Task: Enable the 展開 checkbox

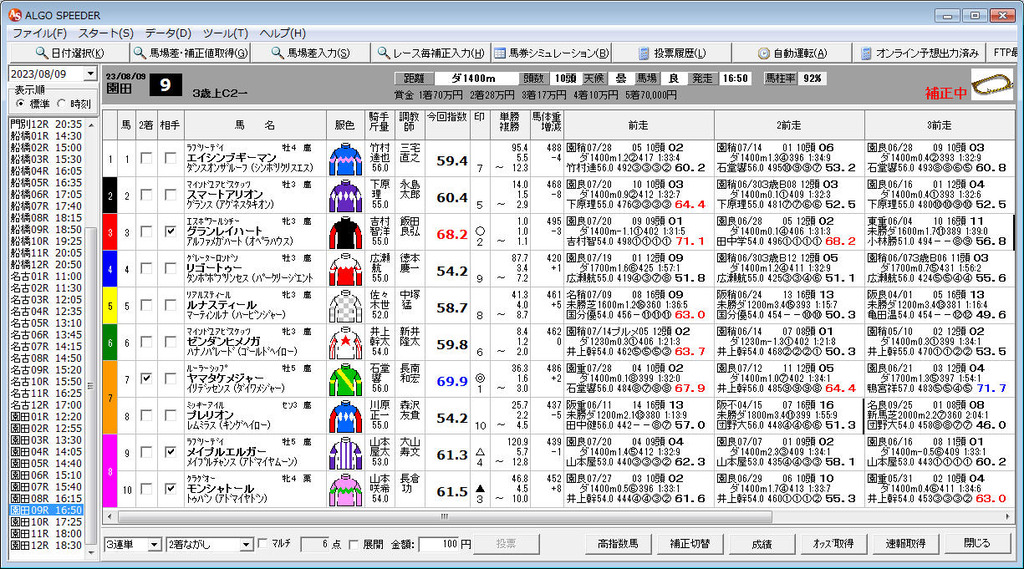Action: click(x=353, y=544)
